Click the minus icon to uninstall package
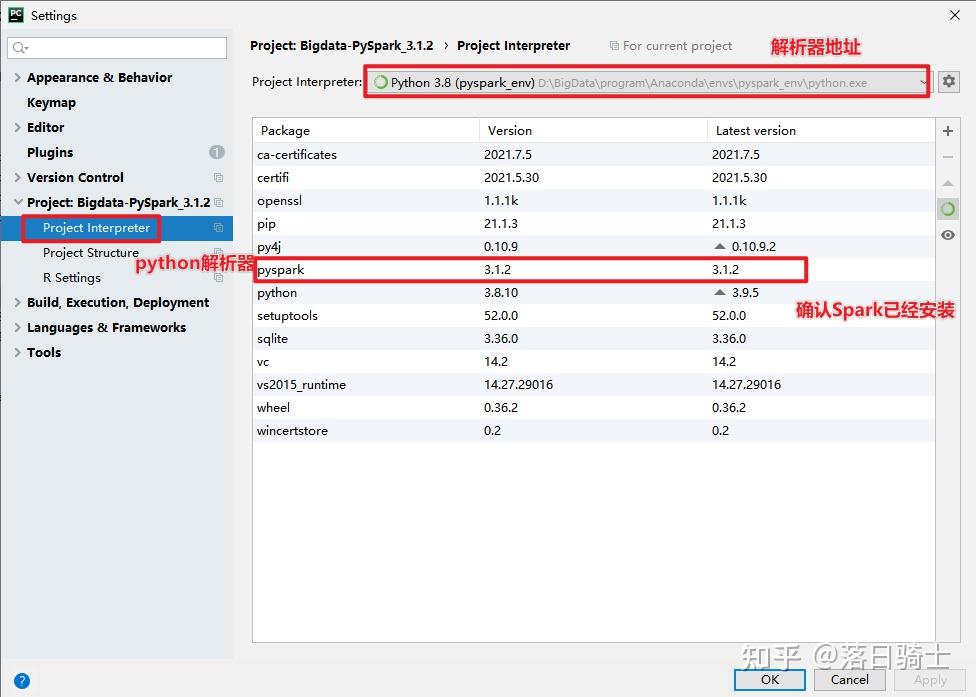Screen dimensions: 976x697 pyautogui.click(x=947, y=157)
